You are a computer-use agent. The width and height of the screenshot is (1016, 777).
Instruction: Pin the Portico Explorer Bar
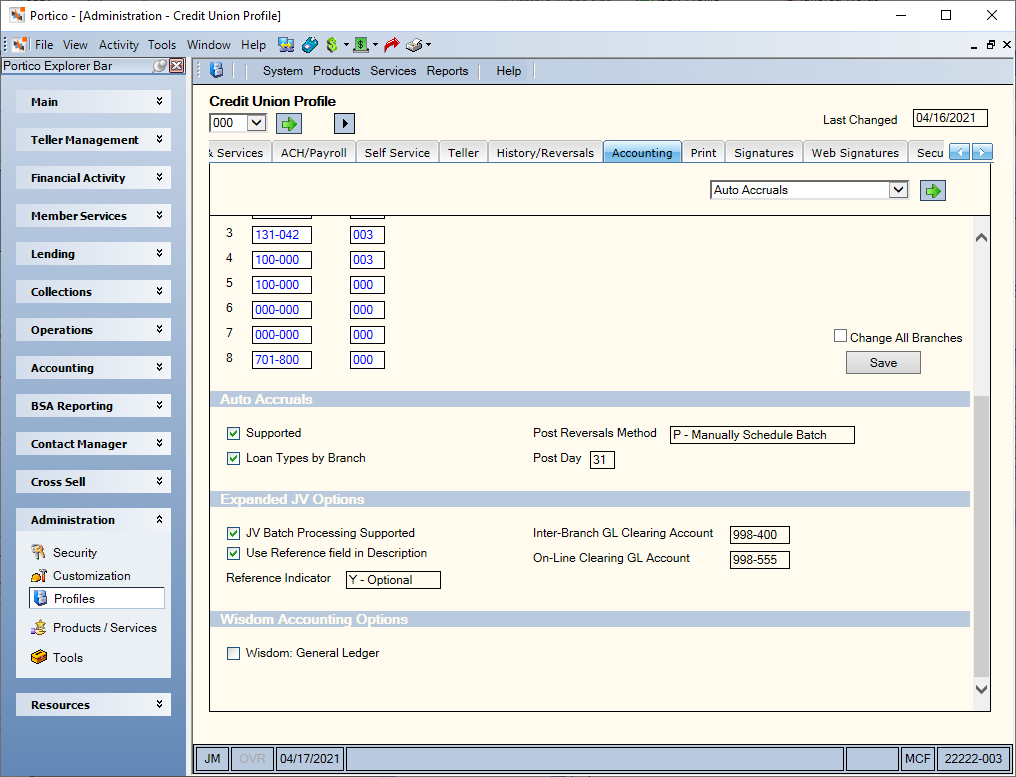tap(159, 65)
